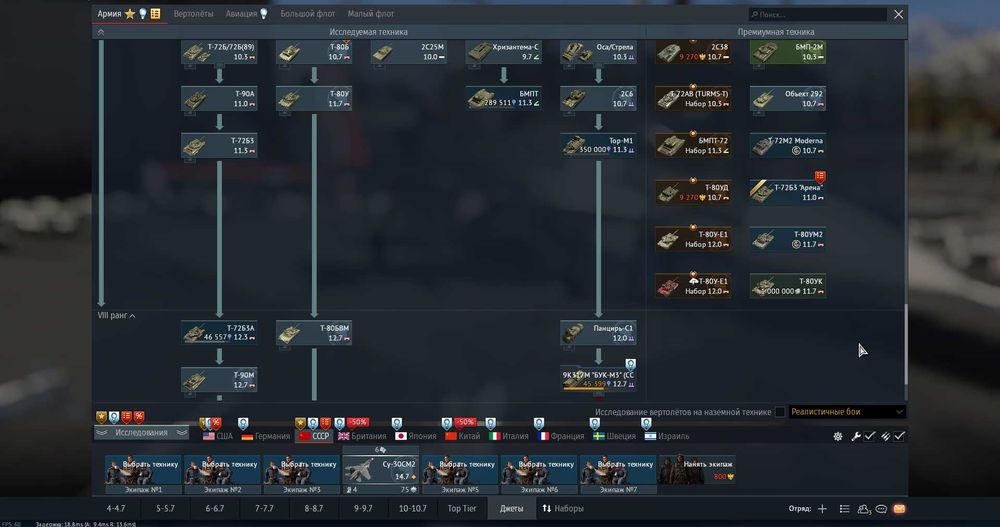Collapse the VIII ранг section
This screenshot has height=527, width=1000.
116,315
